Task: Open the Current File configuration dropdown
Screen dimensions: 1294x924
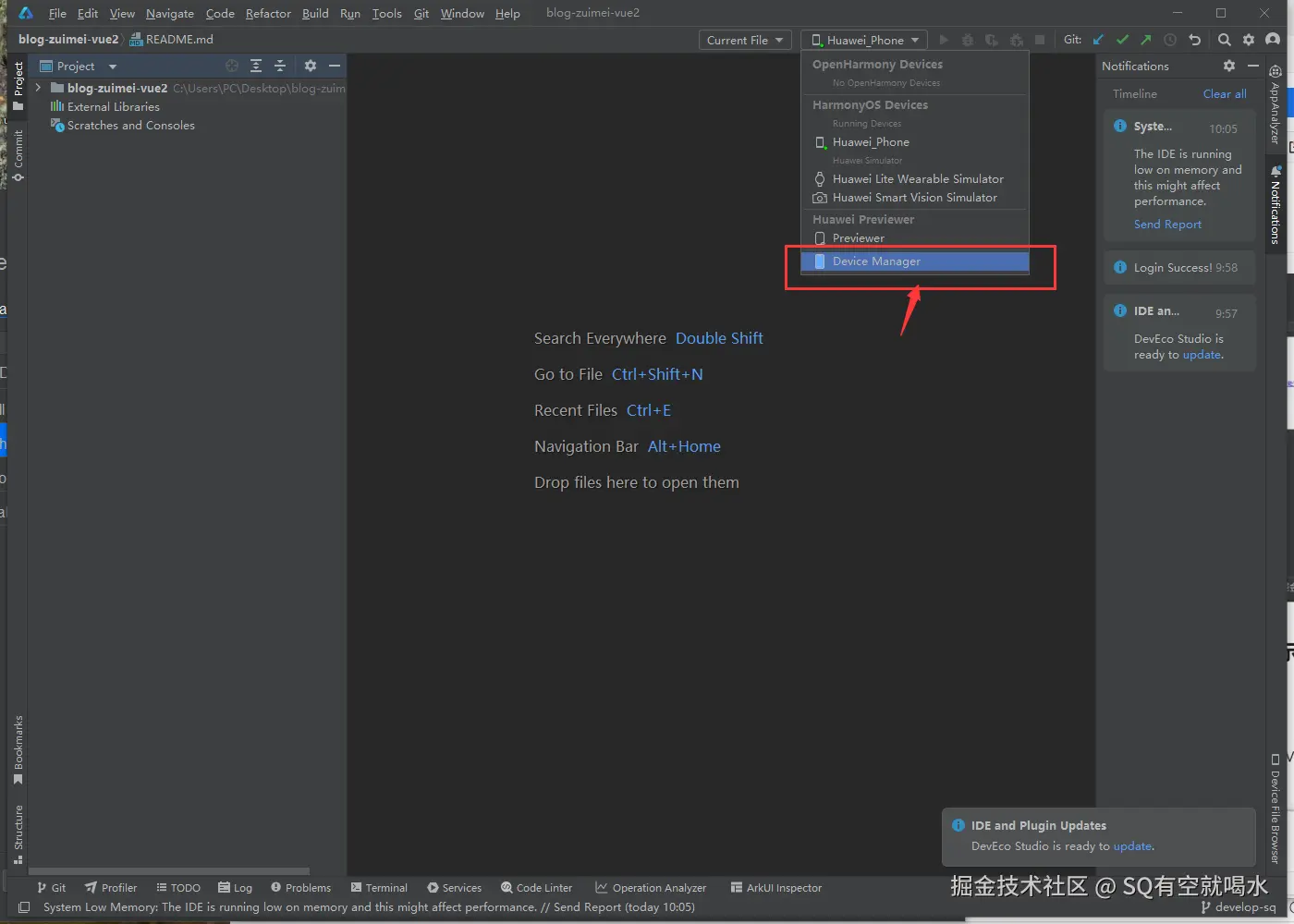Action: click(744, 40)
